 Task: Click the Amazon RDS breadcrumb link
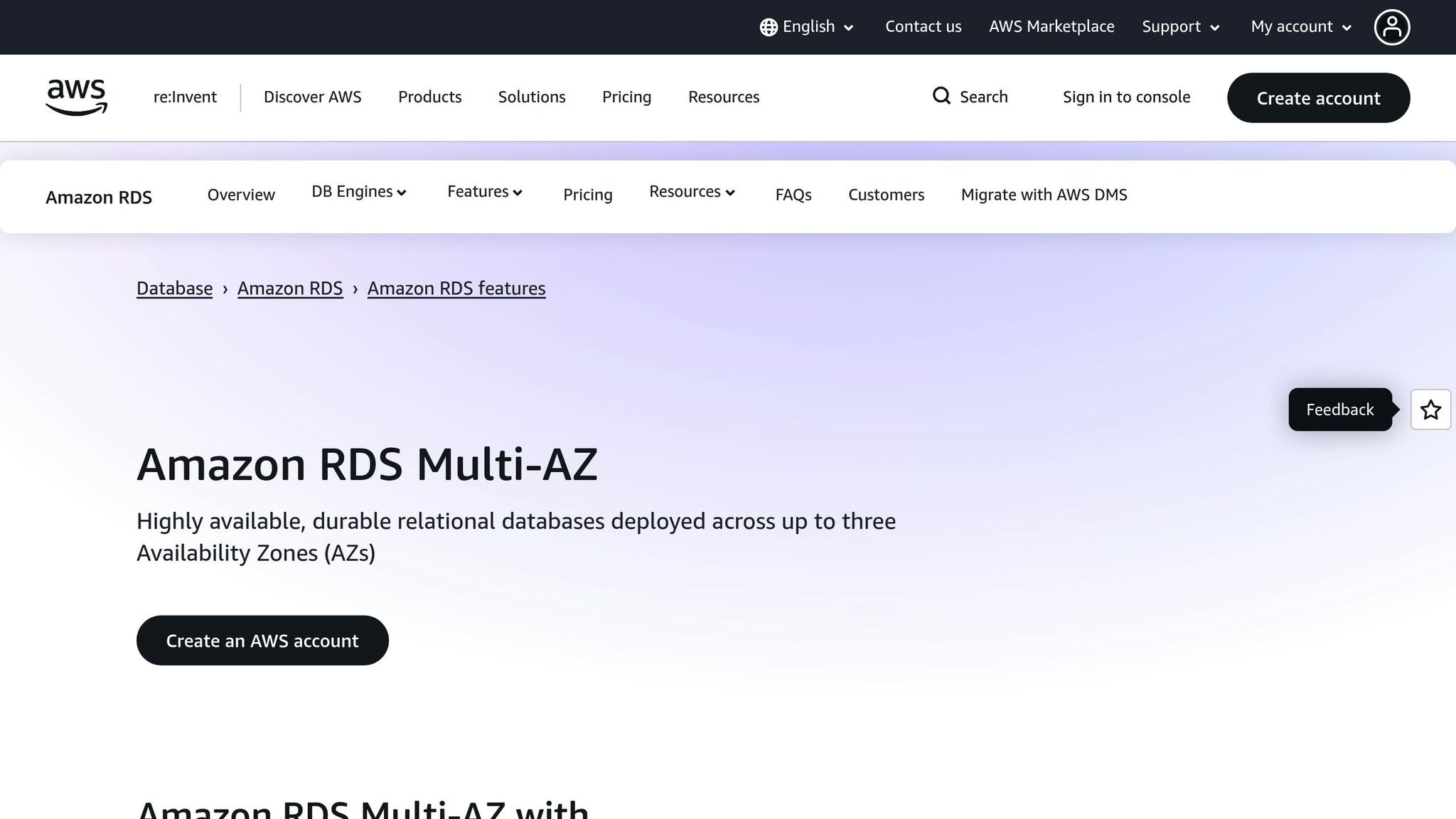point(290,289)
